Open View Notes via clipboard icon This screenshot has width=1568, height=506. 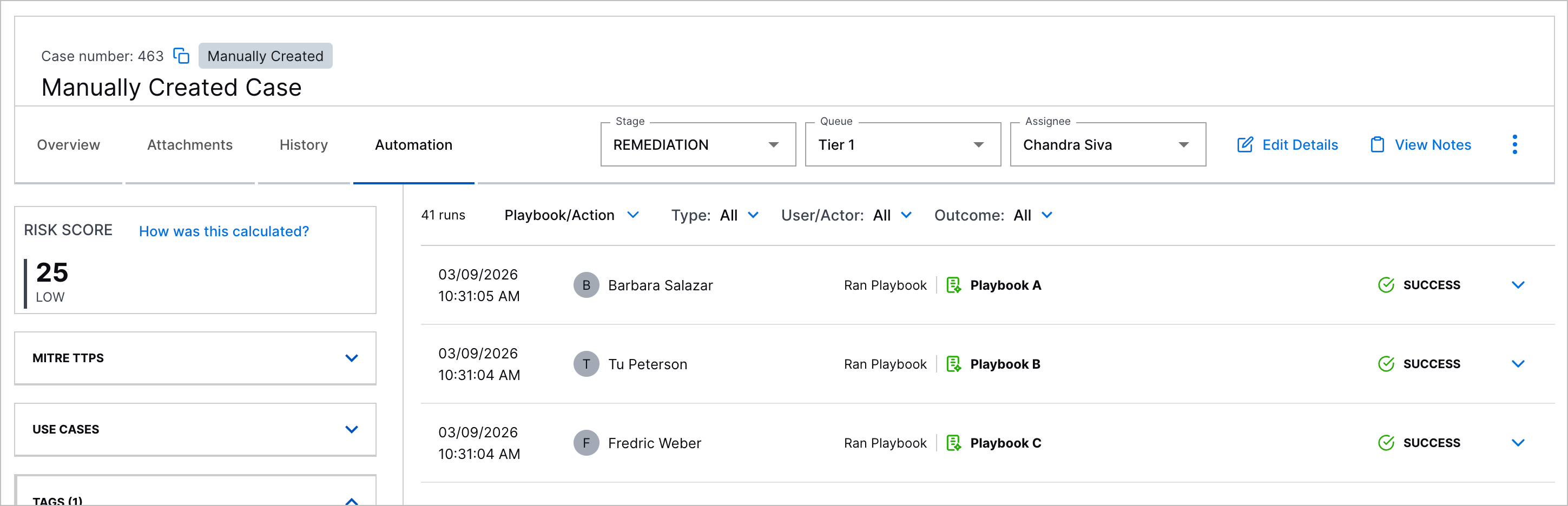[1376, 144]
